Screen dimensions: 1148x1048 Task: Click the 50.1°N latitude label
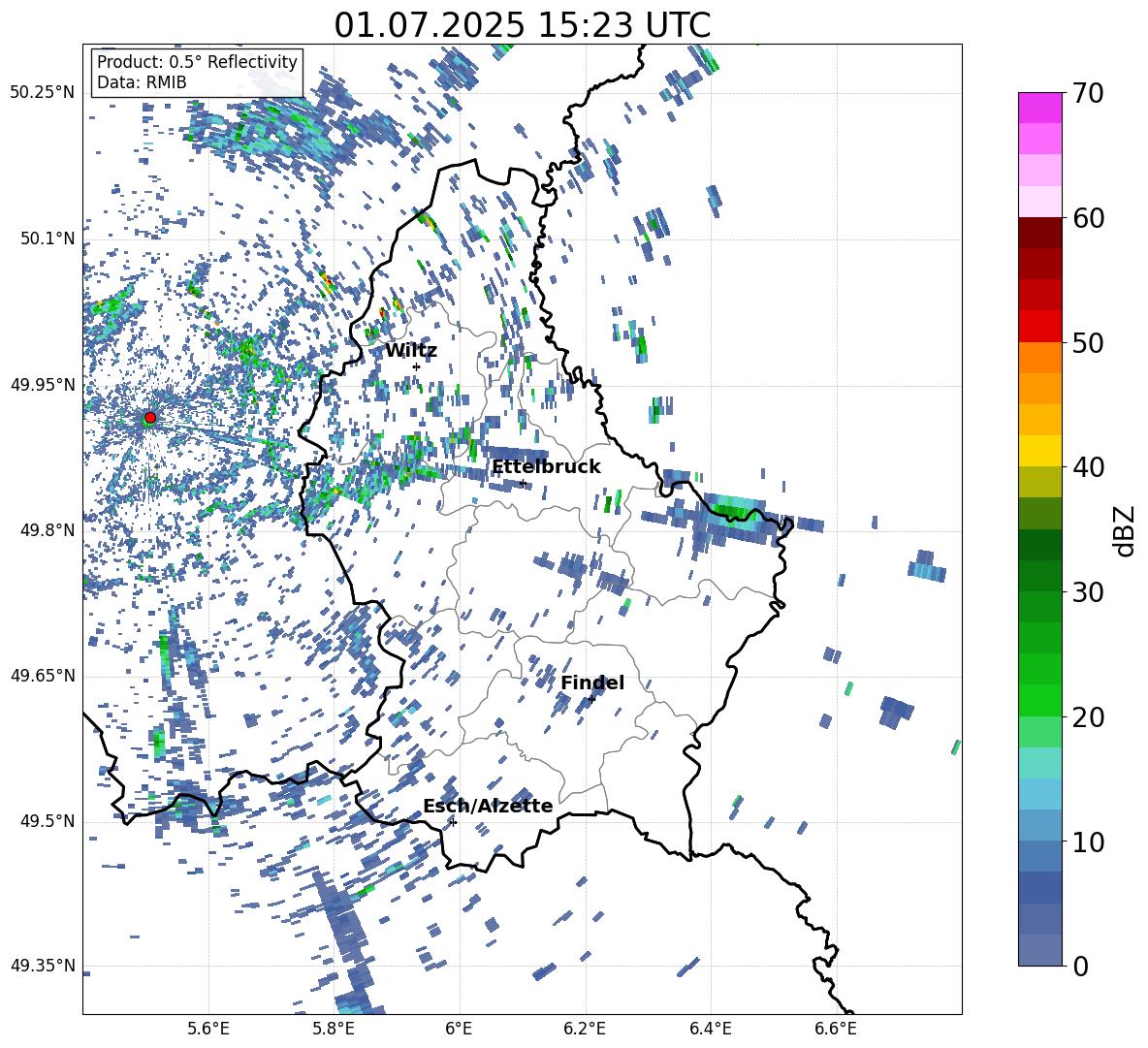48,239
